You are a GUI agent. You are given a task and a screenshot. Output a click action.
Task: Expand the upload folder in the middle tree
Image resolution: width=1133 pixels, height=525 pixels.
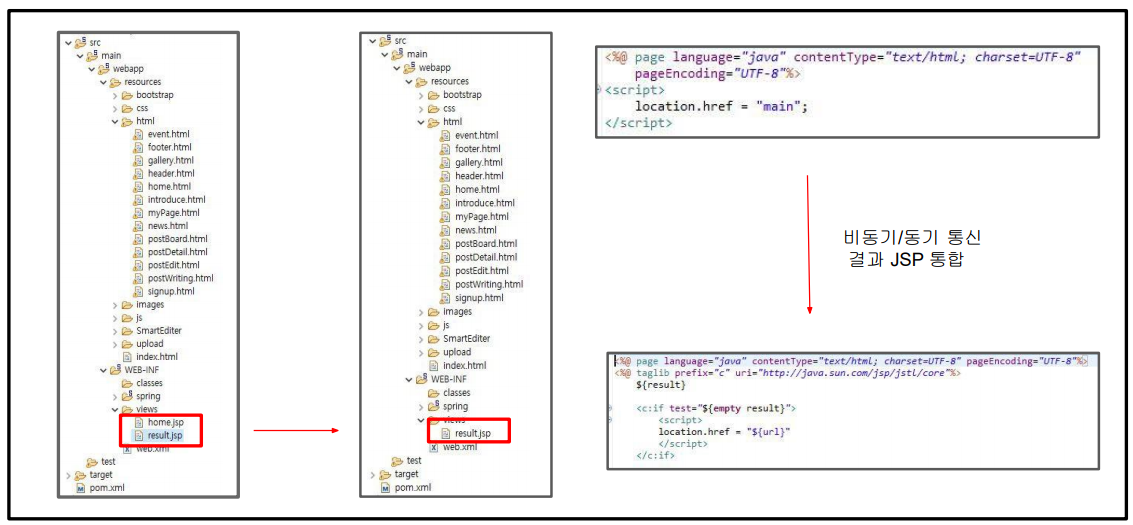click(x=421, y=352)
